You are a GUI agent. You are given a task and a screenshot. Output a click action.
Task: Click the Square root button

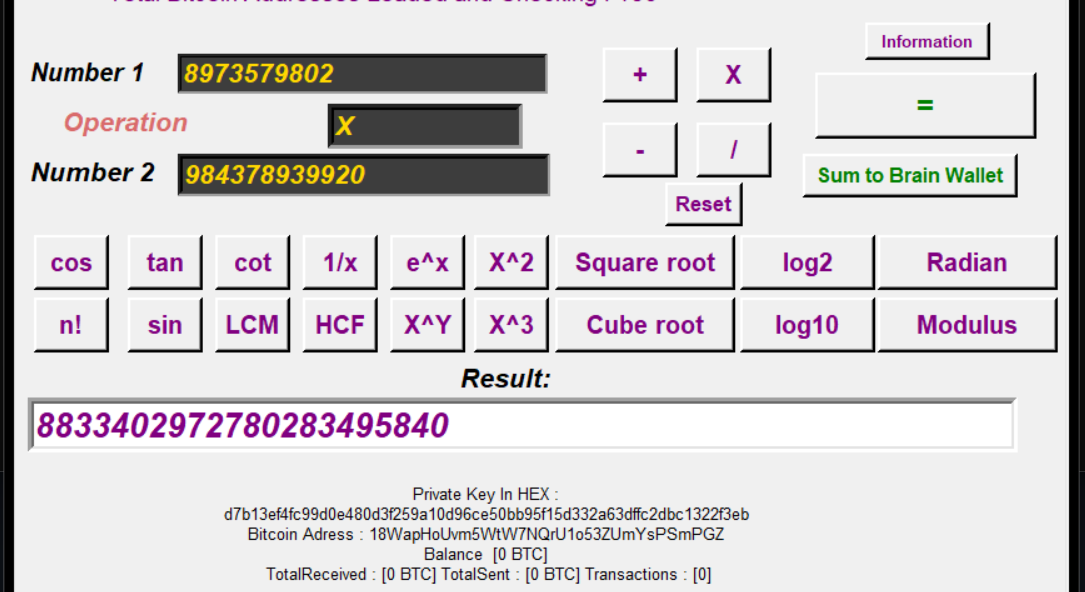[645, 263]
